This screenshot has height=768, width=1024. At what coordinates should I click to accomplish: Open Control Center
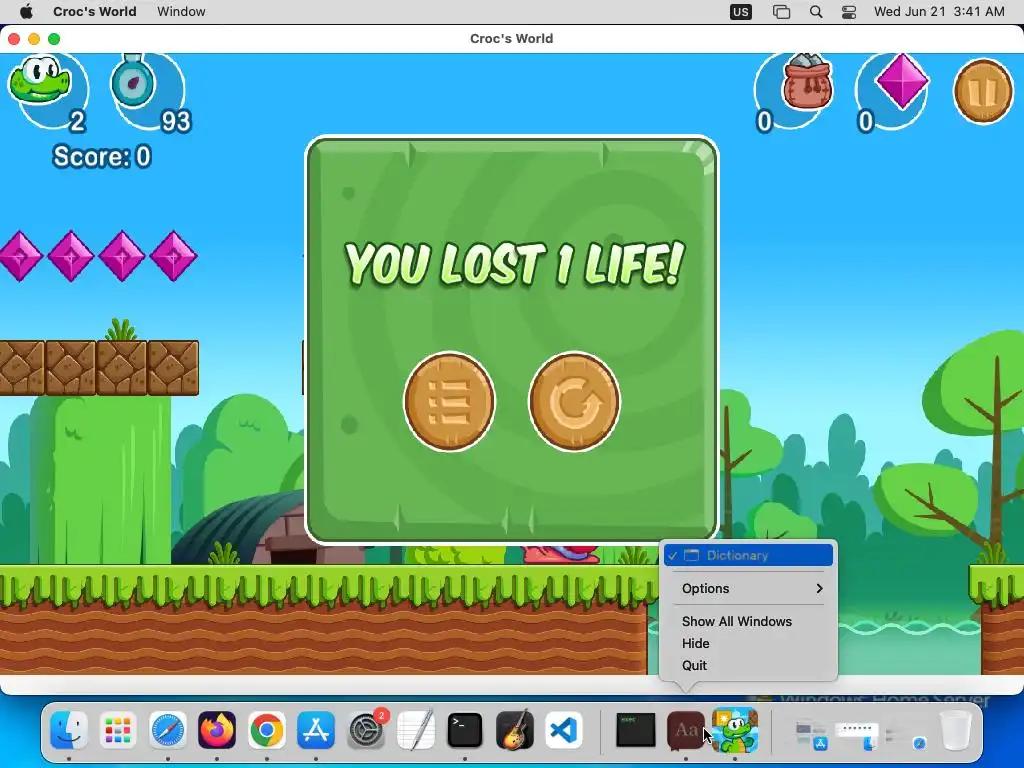click(848, 12)
